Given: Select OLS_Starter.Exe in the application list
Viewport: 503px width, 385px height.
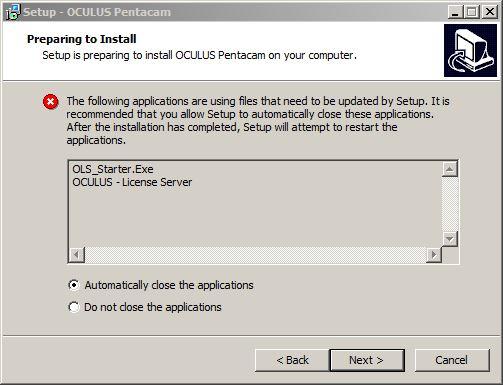Looking at the screenshot, I should pyautogui.click(x=113, y=169).
